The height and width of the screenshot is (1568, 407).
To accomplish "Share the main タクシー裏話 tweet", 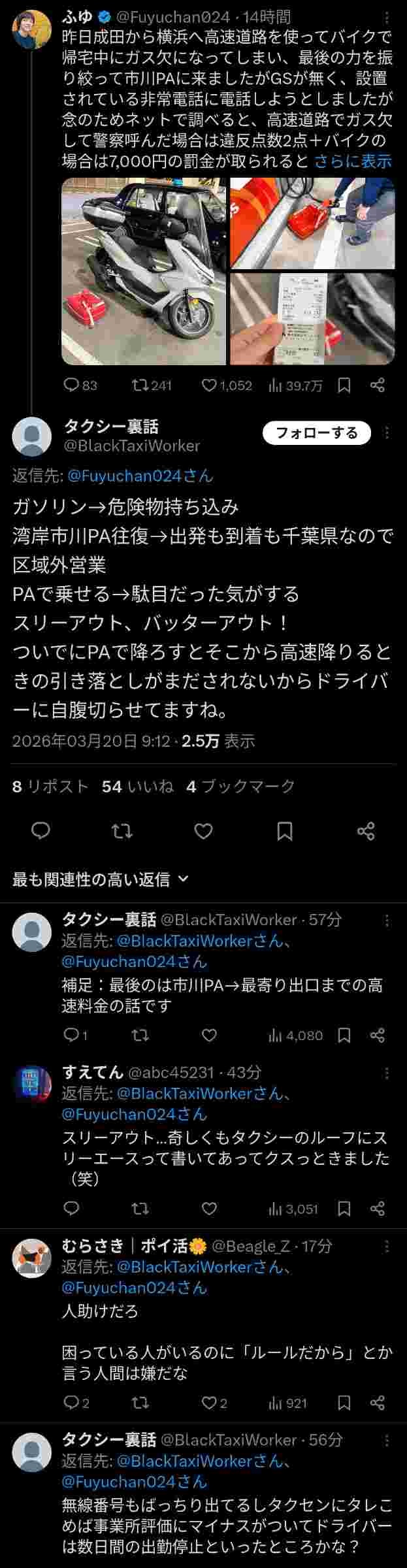I will [366, 831].
